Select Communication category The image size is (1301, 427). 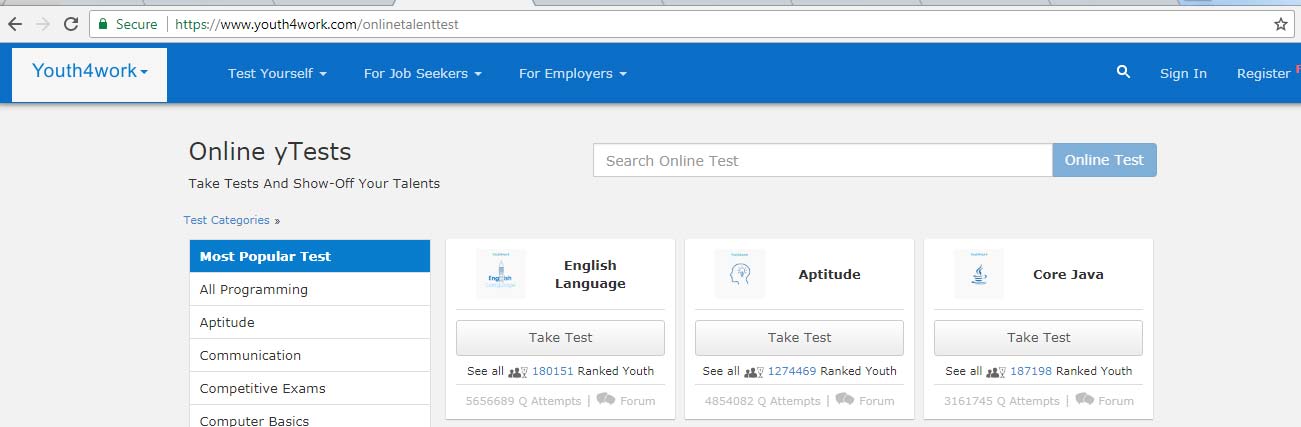[x=310, y=355]
